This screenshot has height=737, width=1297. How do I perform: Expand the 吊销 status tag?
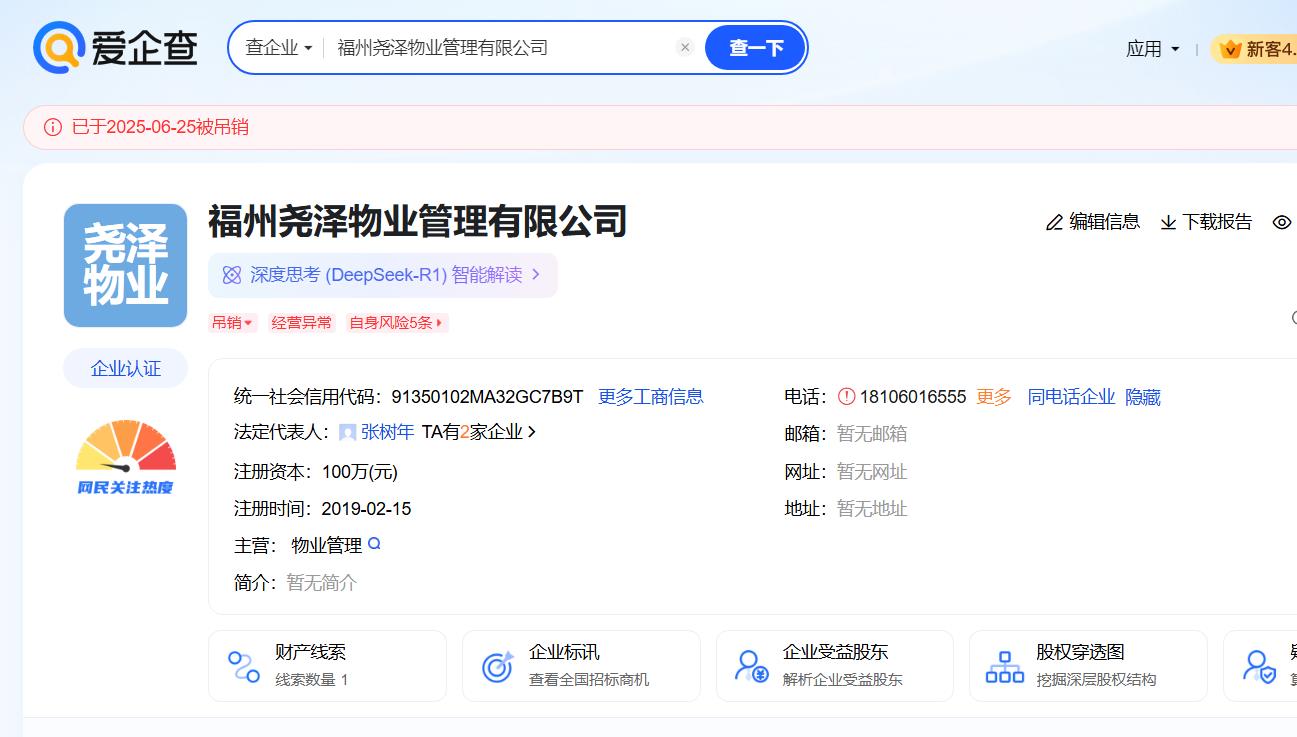pos(233,323)
